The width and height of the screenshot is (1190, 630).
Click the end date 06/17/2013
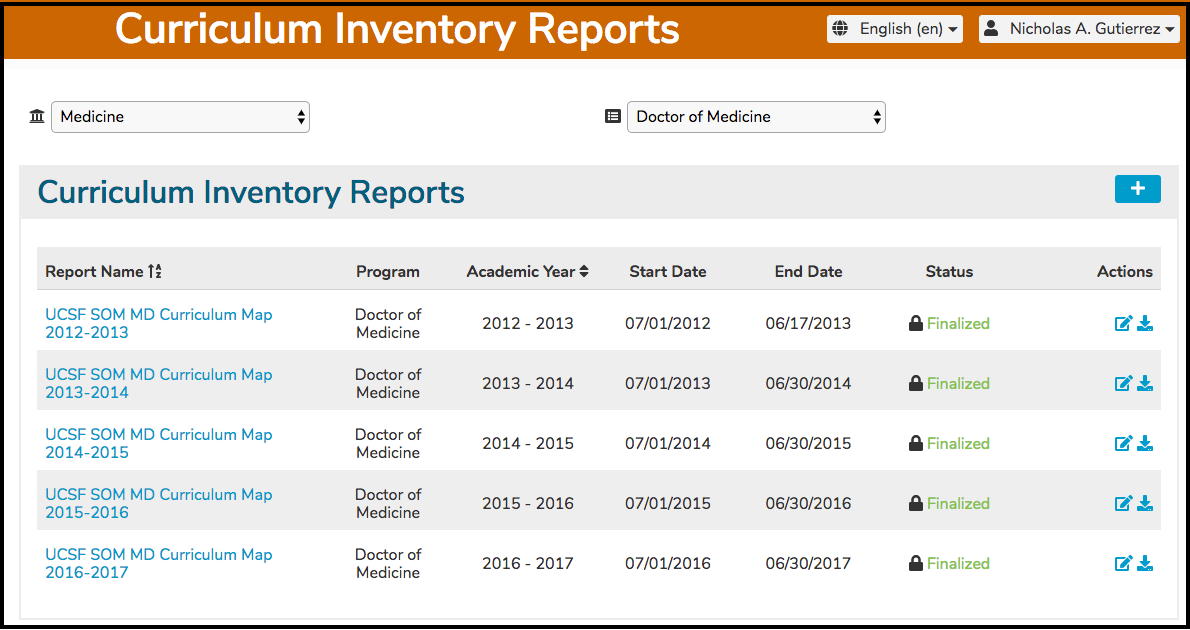[x=808, y=324]
